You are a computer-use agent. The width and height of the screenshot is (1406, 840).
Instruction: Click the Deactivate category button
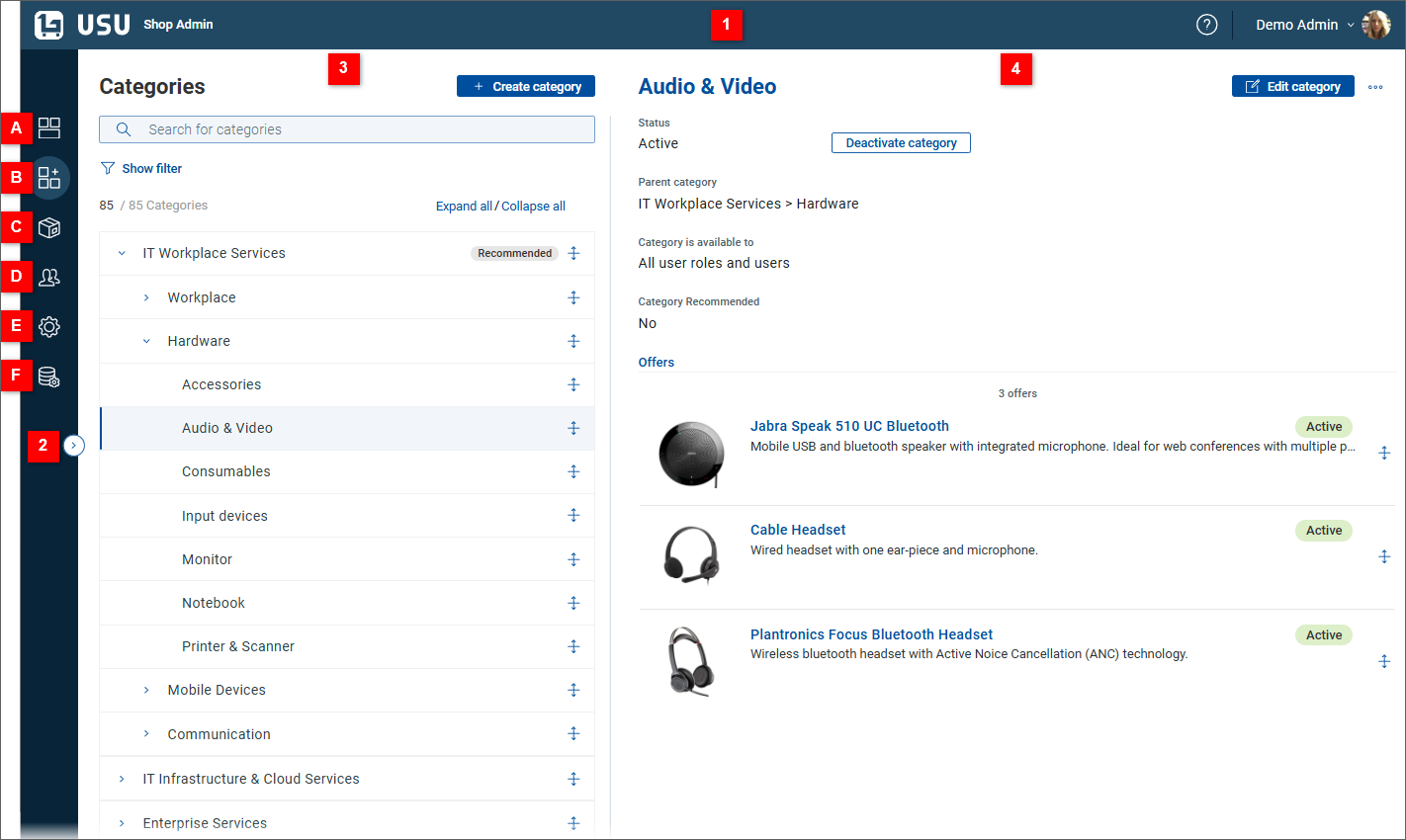[901, 143]
